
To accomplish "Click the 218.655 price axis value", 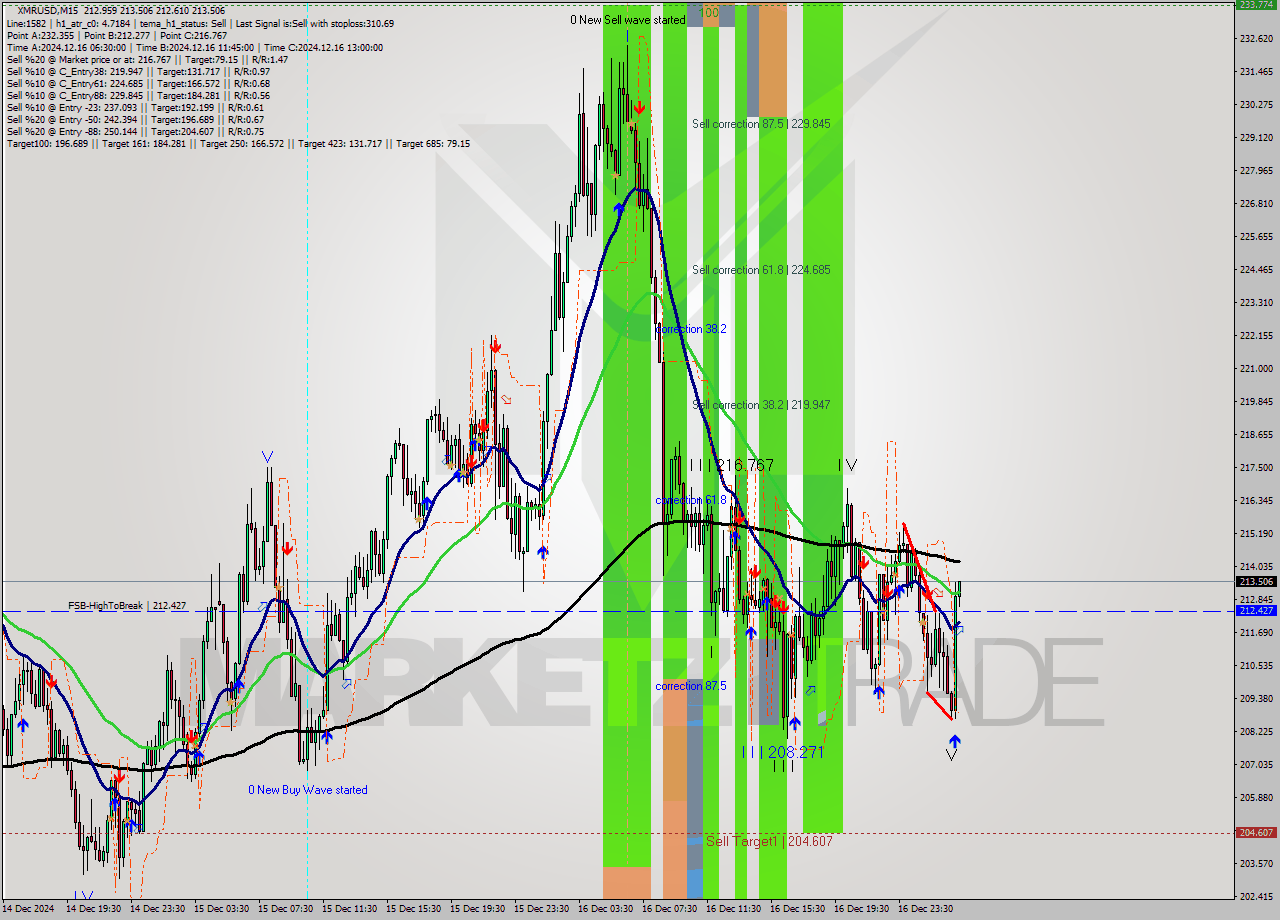I will 1255,435.
